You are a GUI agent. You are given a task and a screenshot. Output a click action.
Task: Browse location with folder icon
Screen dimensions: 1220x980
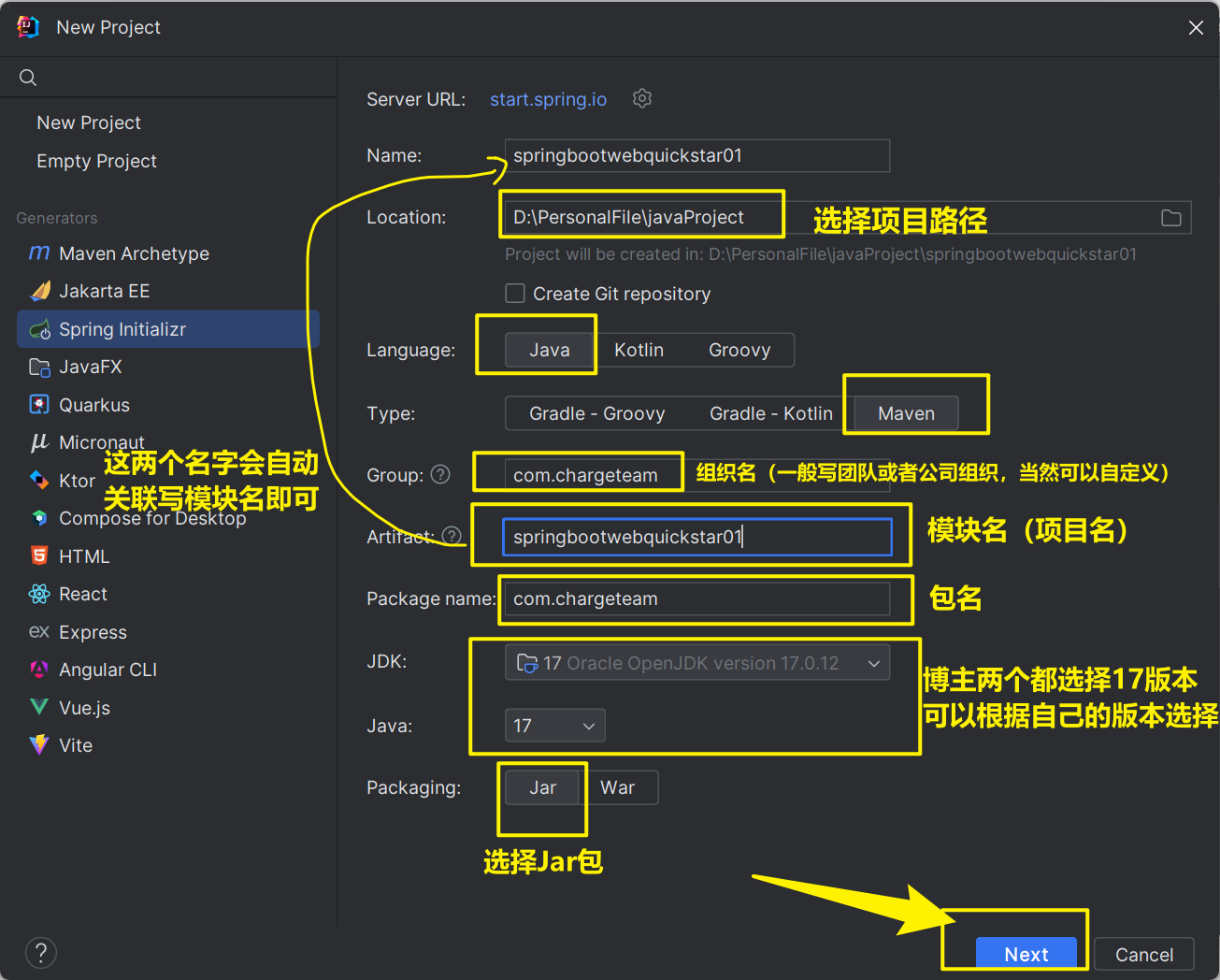click(x=1170, y=218)
